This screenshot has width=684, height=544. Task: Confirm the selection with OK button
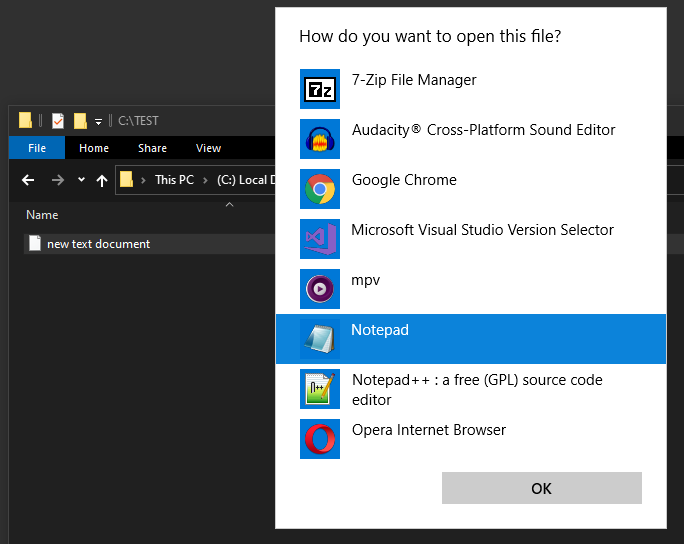point(541,488)
